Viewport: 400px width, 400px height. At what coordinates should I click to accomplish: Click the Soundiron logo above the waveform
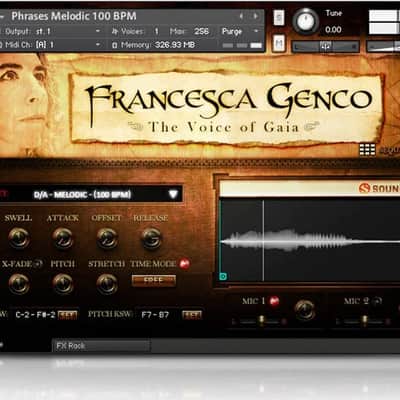click(379, 188)
